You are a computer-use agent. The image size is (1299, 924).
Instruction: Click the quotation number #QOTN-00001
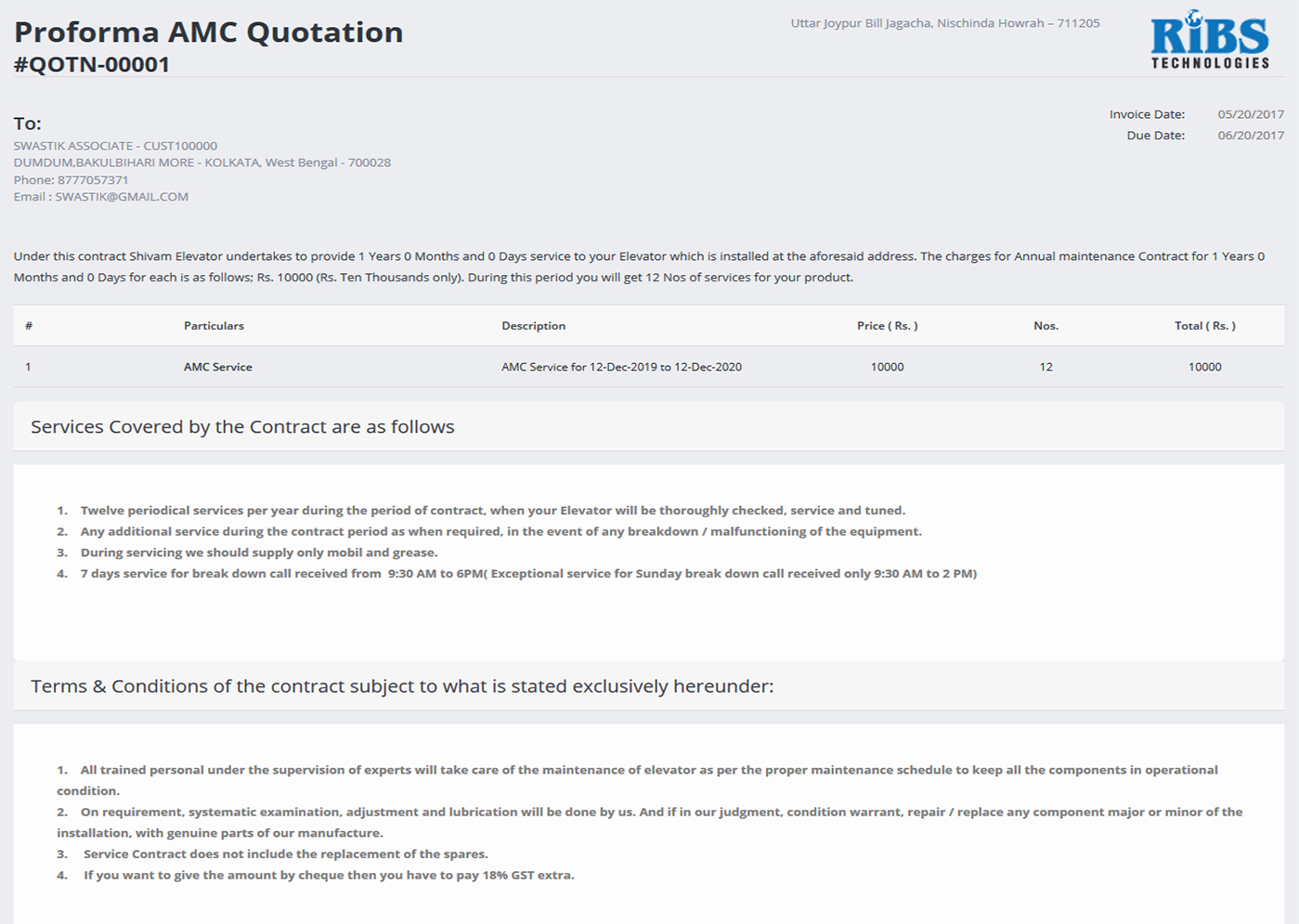[x=92, y=64]
